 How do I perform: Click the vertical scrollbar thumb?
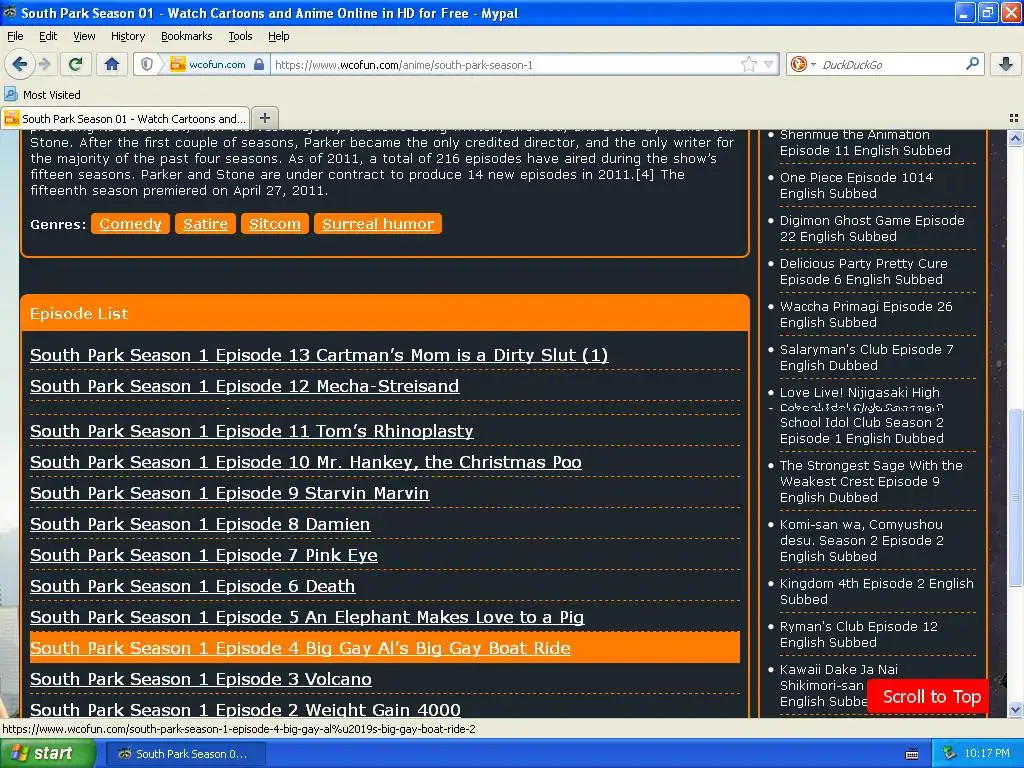[1015, 497]
